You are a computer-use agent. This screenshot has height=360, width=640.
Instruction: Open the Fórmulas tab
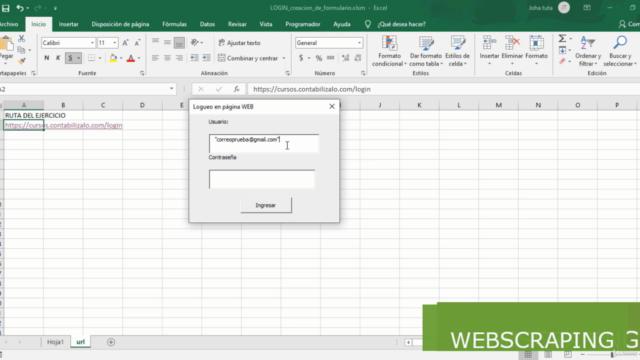click(x=174, y=24)
